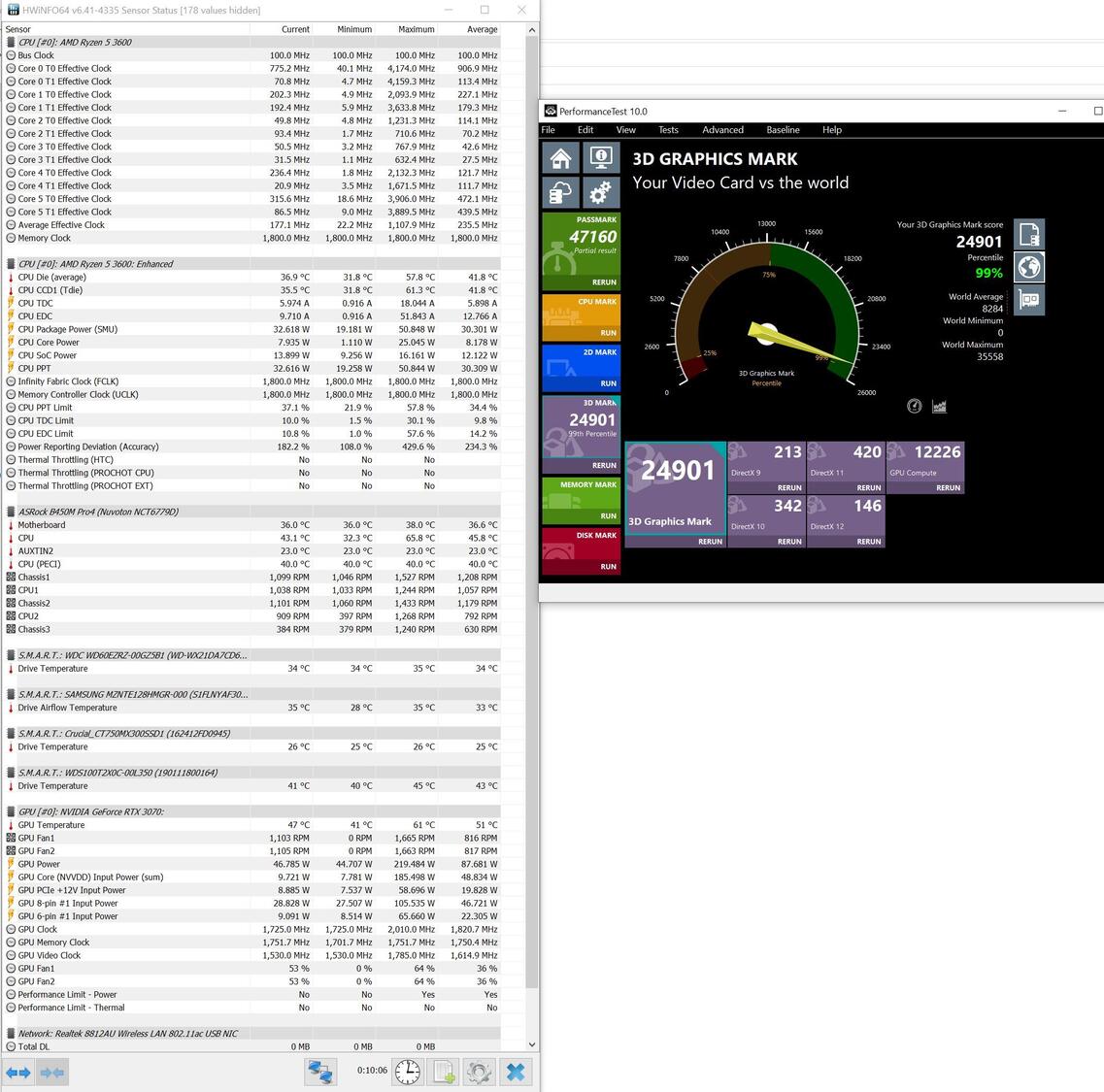Viewport: 1104px width, 1092px height.
Task: Run the Disk Mark test
Action: tap(609, 567)
